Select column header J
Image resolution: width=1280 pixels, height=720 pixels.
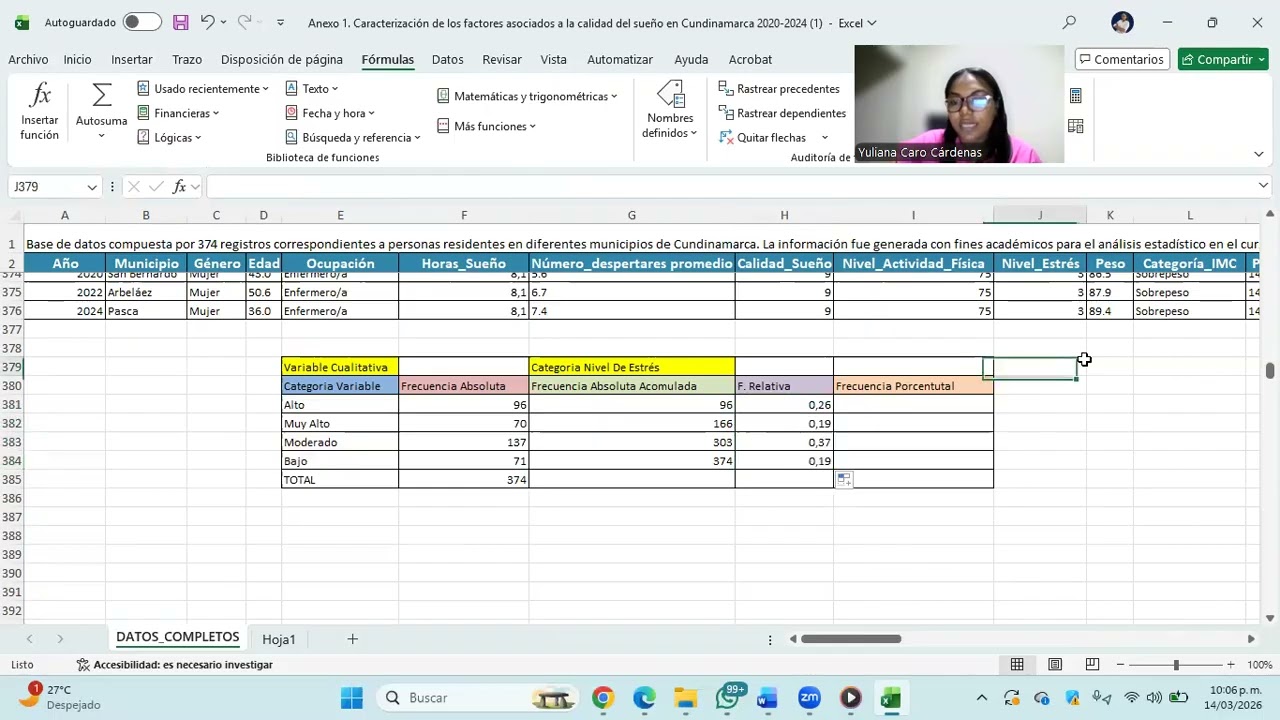click(x=1039, y=215)
